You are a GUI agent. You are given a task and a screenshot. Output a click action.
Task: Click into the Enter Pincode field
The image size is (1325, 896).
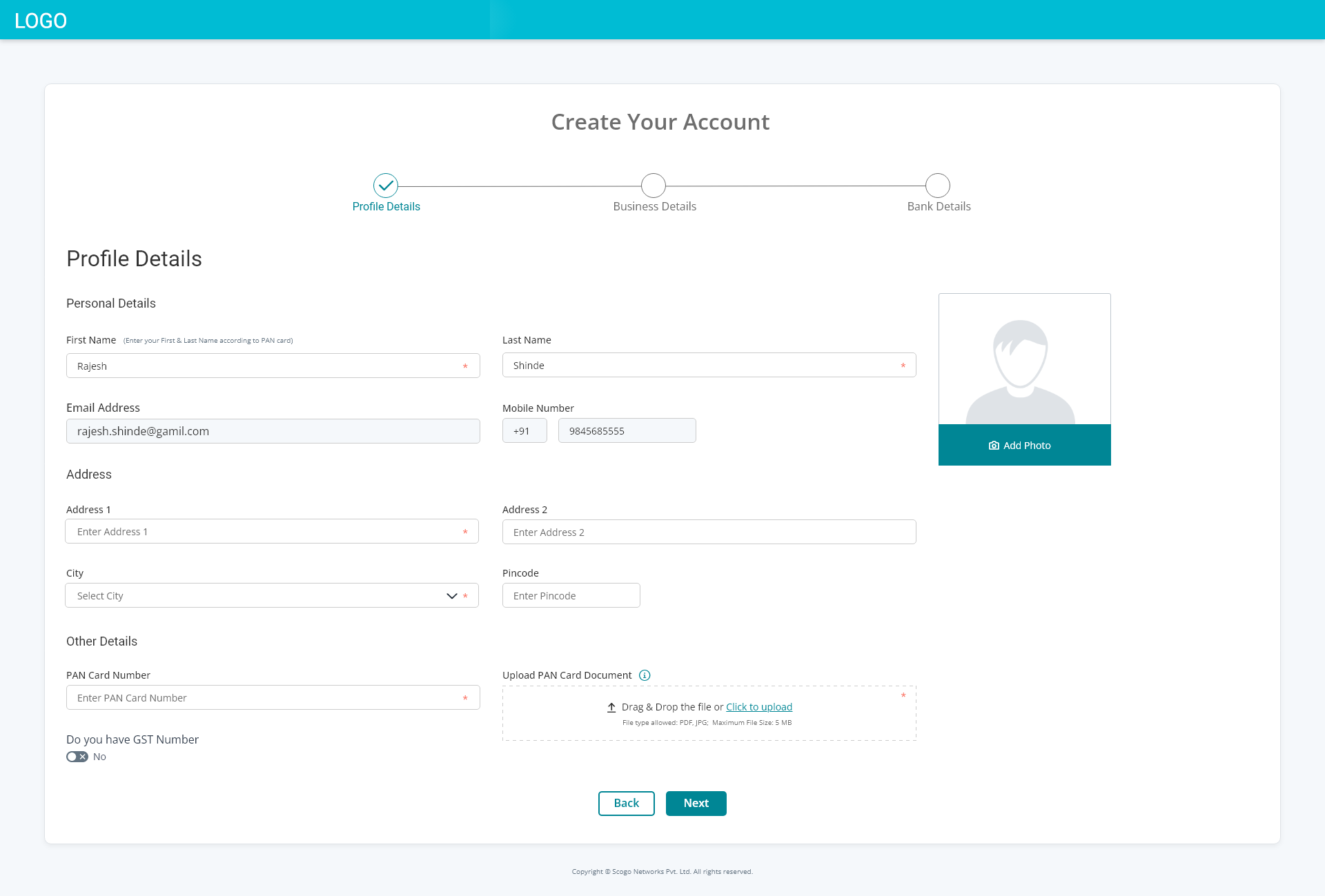click(571, 595)
